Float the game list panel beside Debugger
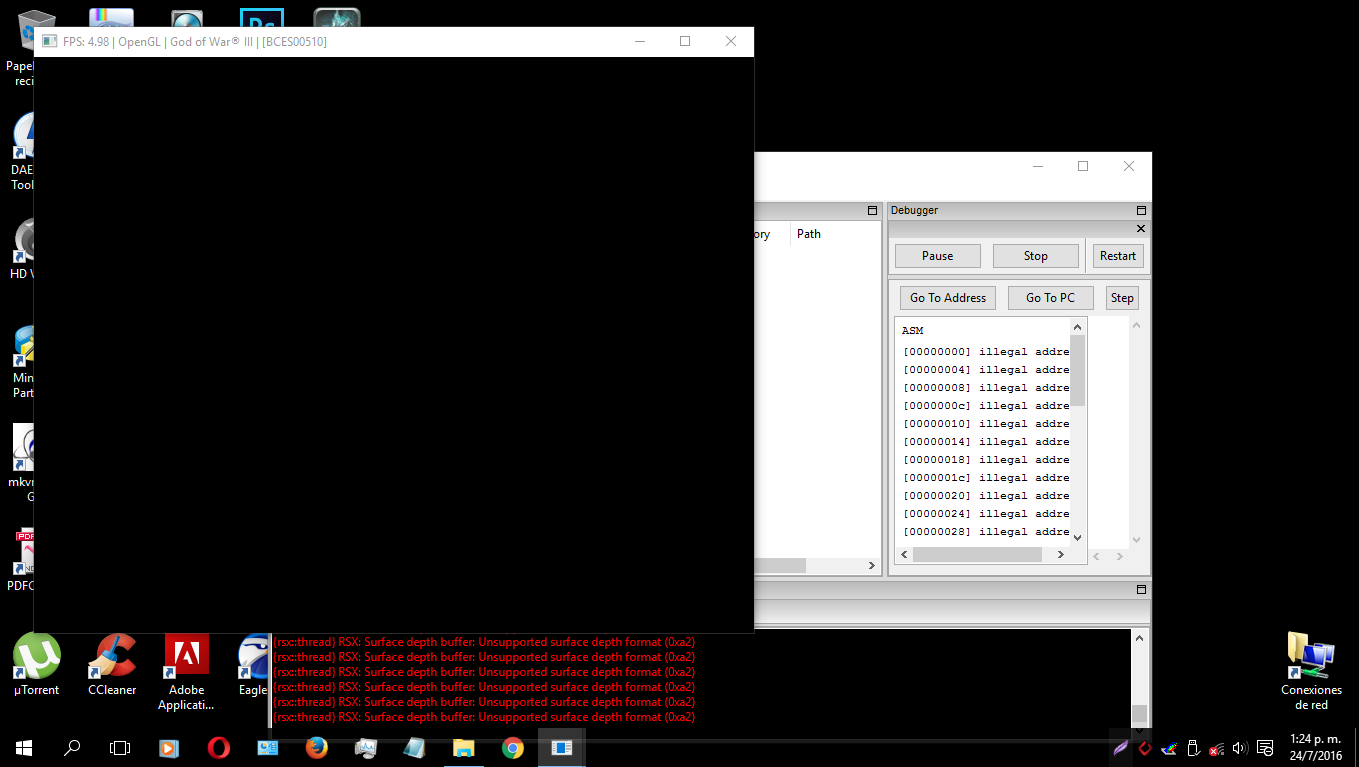1359x767 pixels. tap(872, 211)
